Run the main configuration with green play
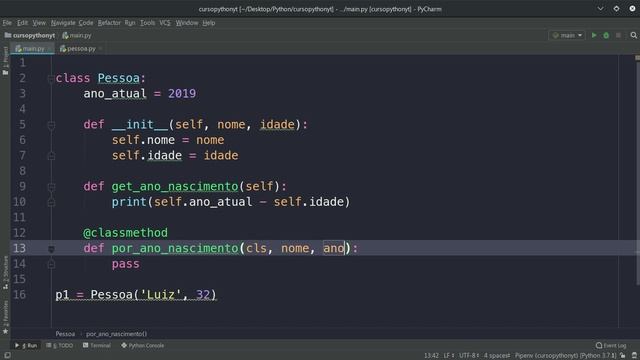The height and width of the screenshot is (360, 640). [594, 36]
